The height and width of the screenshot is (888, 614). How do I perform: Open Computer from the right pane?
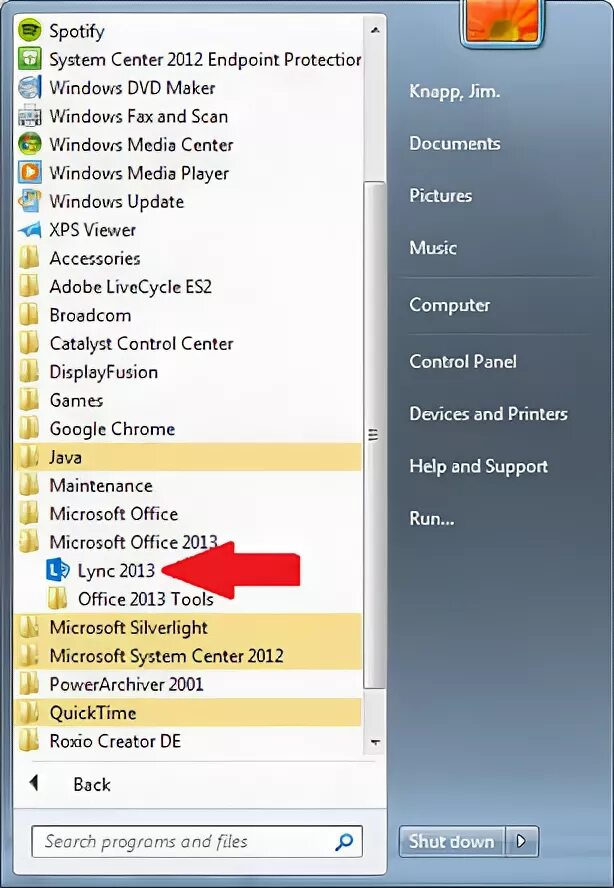(x=450, y=305)
